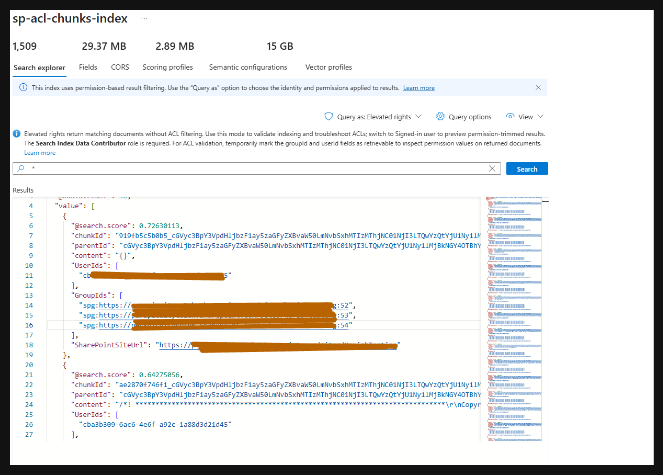
Task: Open the spg URL ending in :53
Action: click(224, 316)
